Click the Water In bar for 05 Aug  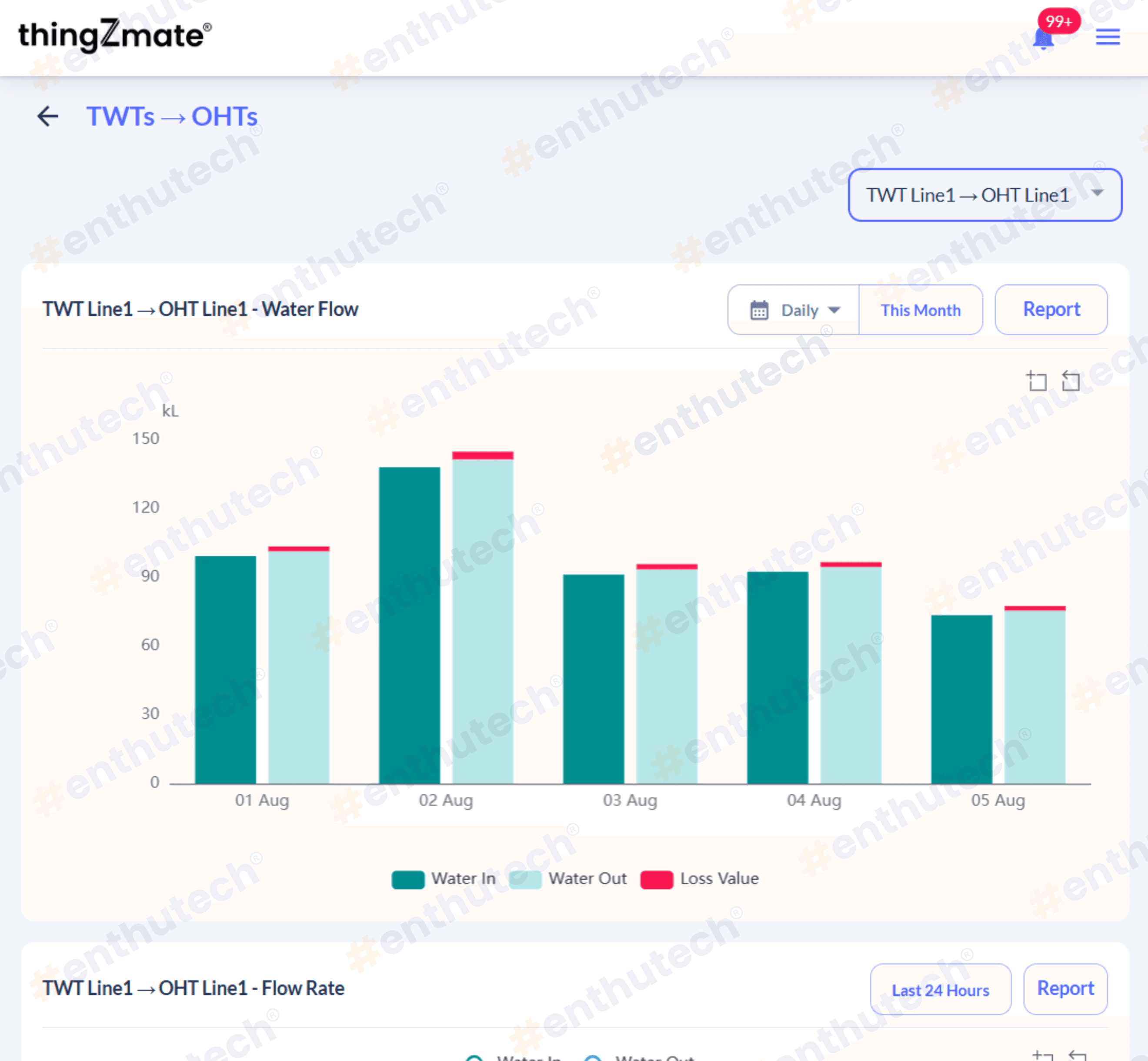(x=962, y=700)
